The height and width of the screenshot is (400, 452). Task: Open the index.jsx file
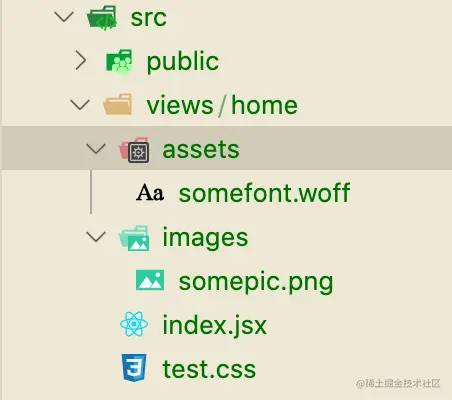[214, 325]
